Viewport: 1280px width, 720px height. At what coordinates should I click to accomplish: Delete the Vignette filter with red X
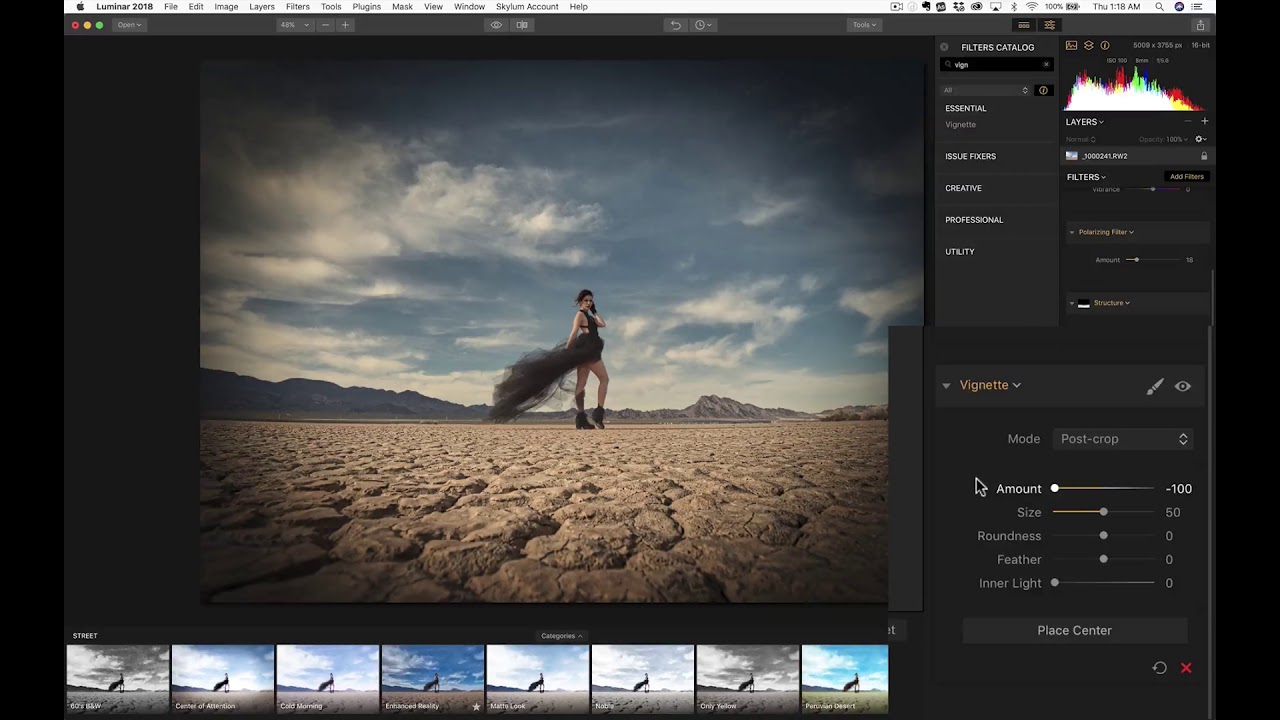pyautogui.click(x=1186, y=668)
